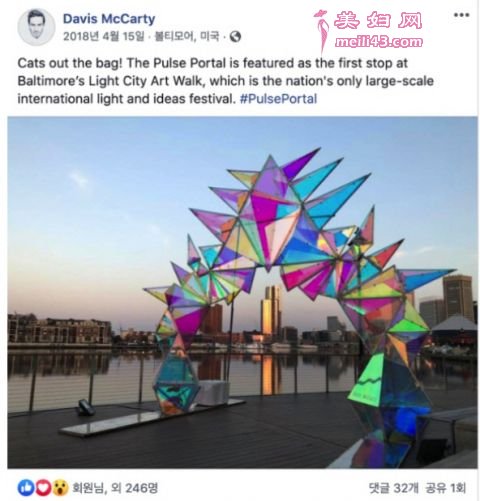The height and width of the screenshot is (501, 480).
Task: Open the Davis McCarty profile name link
Action: 109,19
